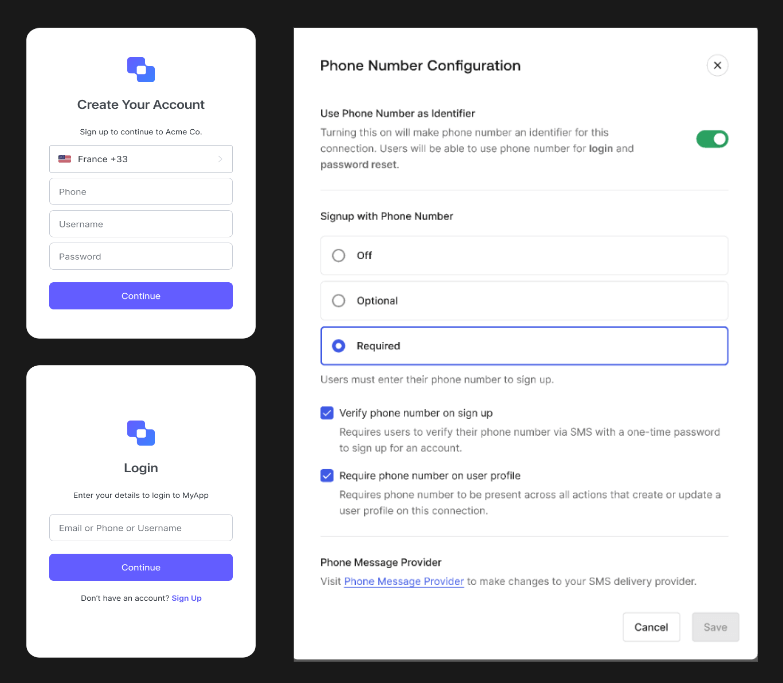The image size is (783, 683).
Task: Toggle Use Phone Number as Identifier switch
Action: tap(712, 139)
